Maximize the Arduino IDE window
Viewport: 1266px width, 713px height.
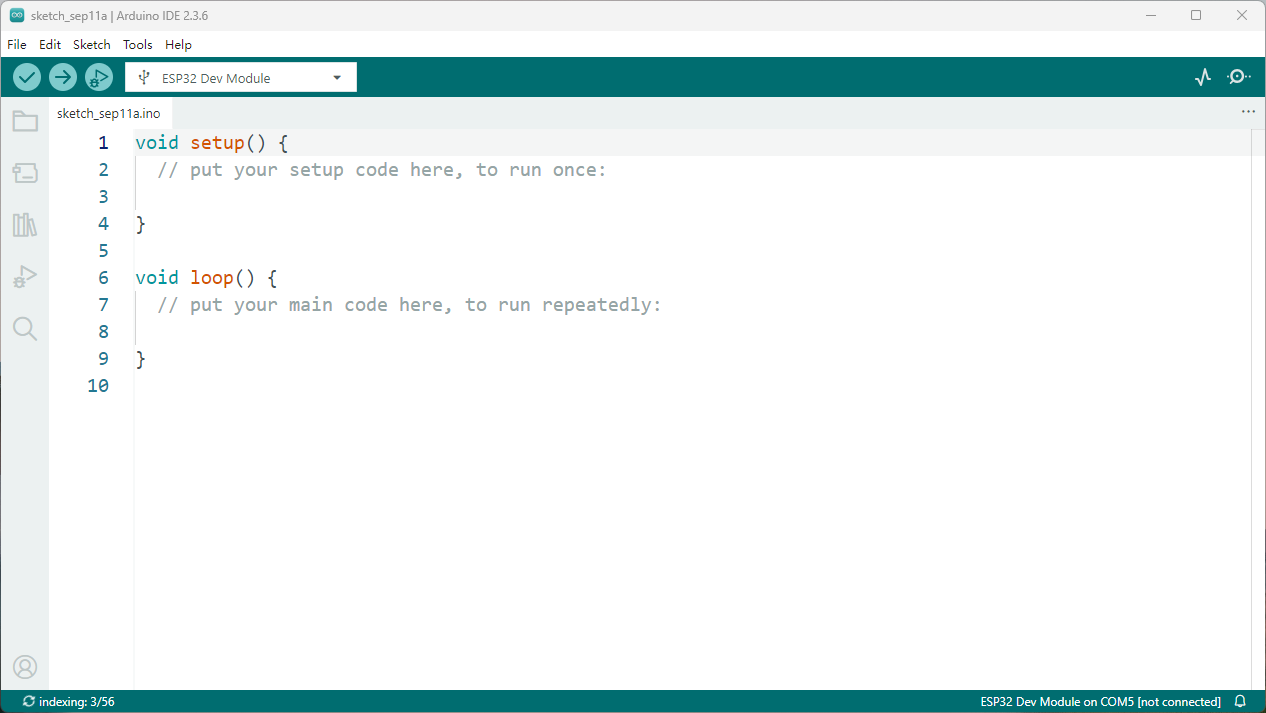[1196, 16]
